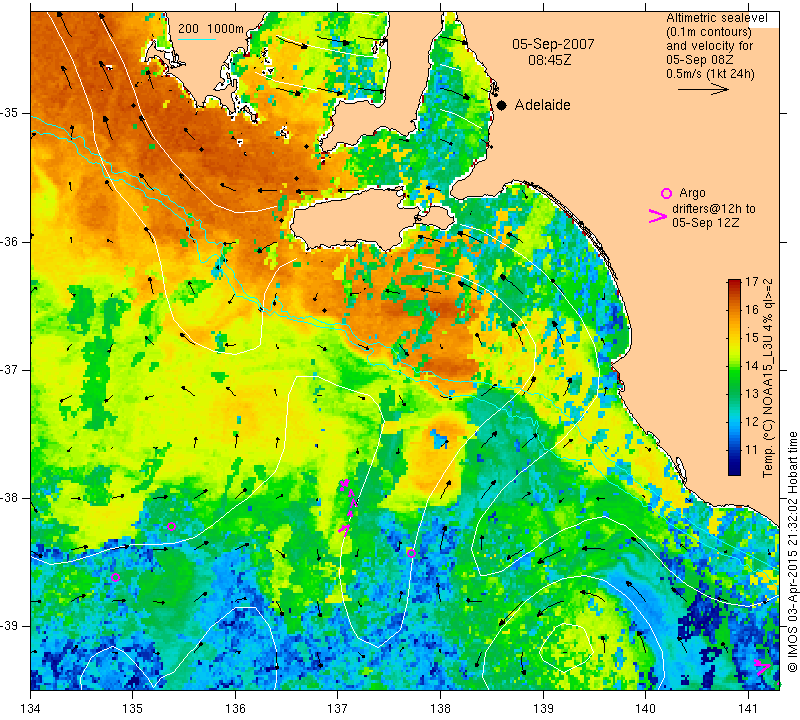
Task: Click the '0.5m/s (1kt 24h)' label
Action: pos(710,74)
